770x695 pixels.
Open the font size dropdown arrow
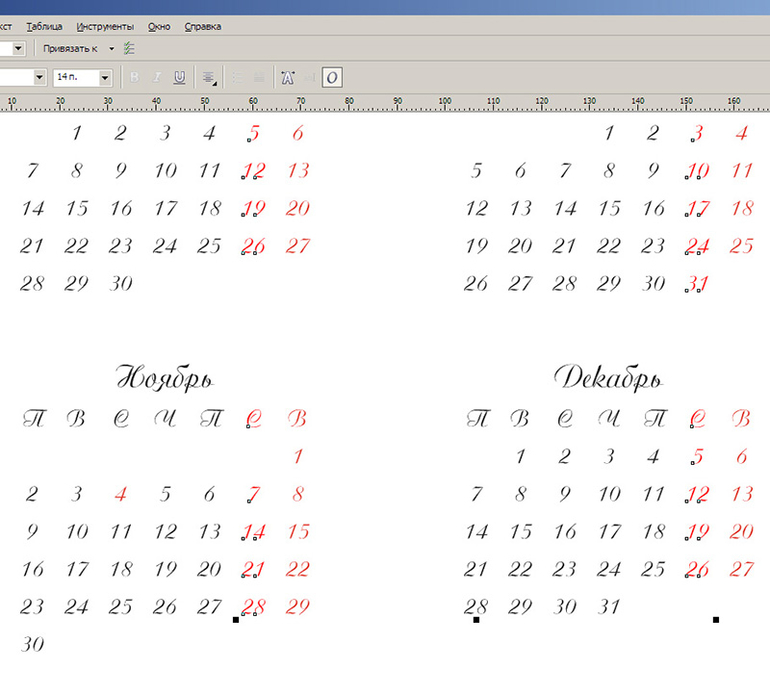(x=105, y=77)
